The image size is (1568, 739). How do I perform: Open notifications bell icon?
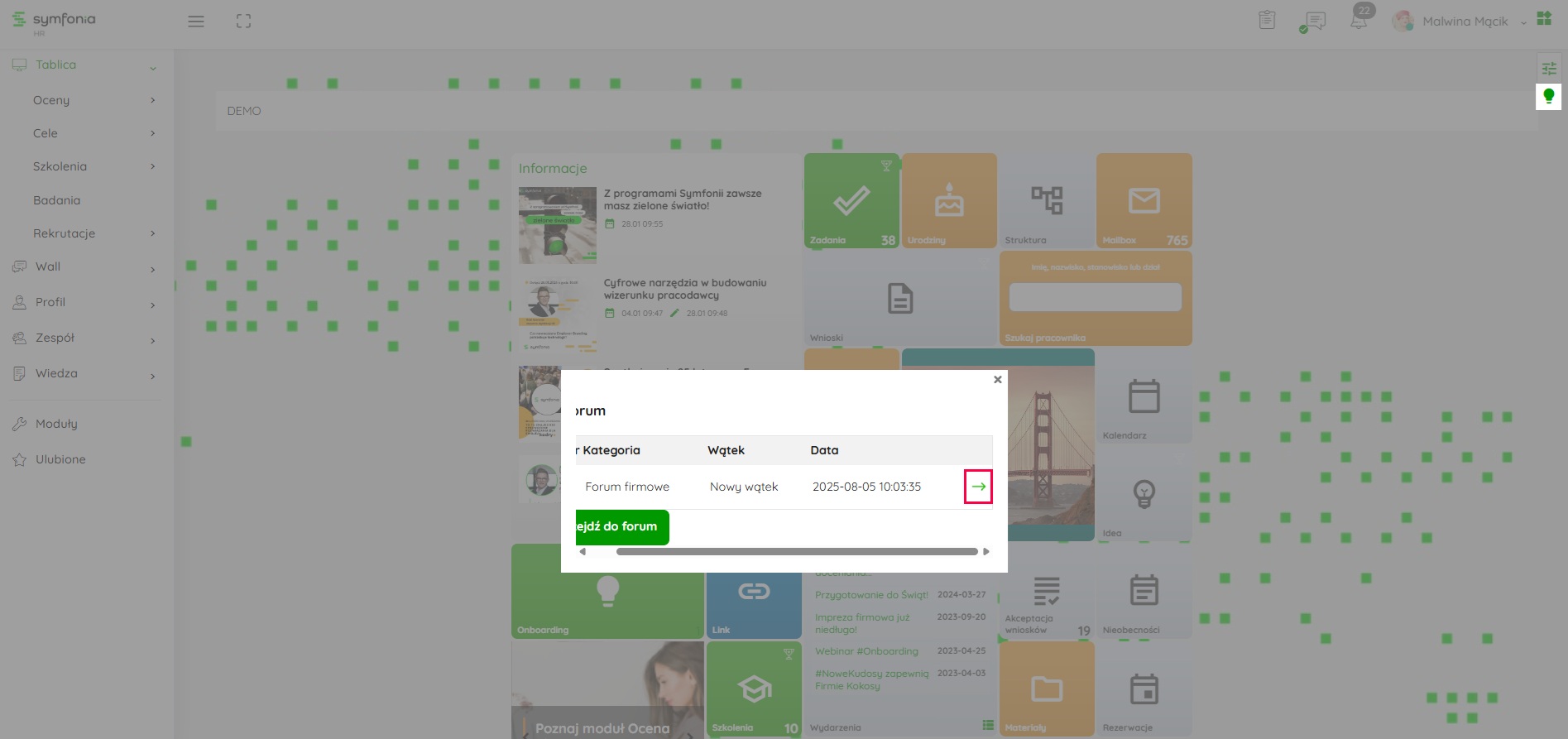(x=1359, y=21)
